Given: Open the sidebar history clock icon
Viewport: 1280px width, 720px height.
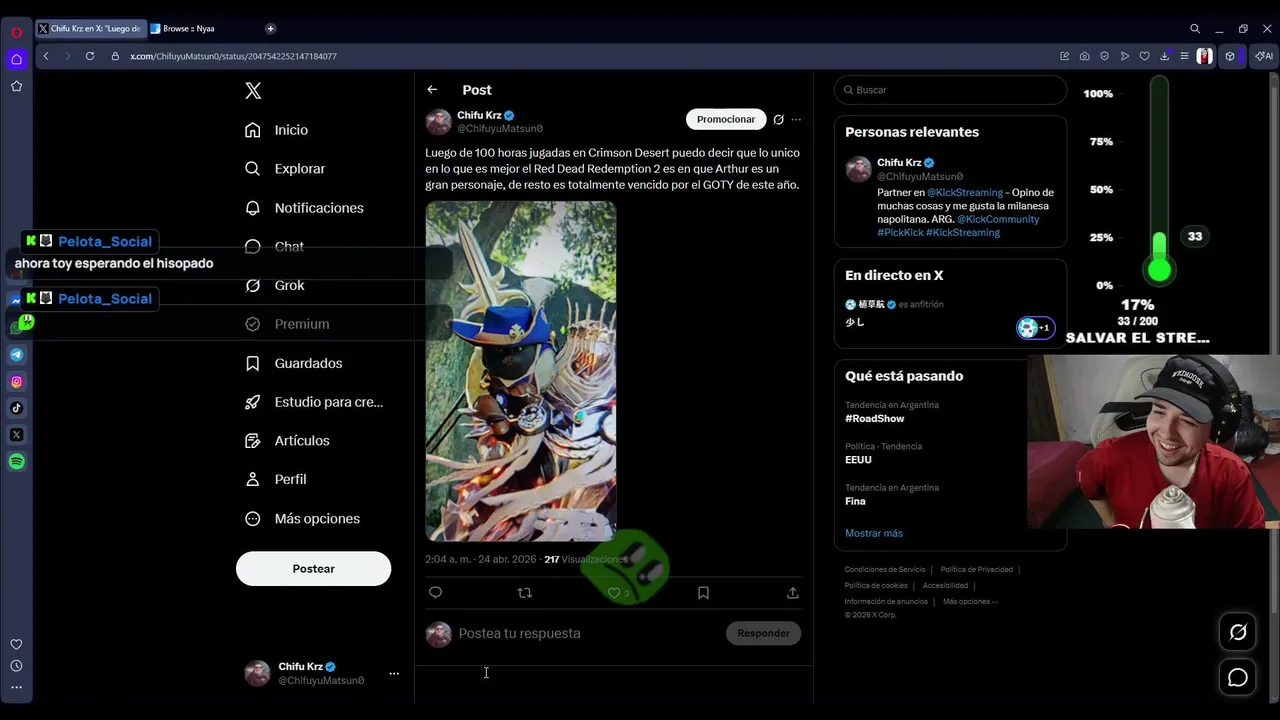Looking at the screenshot, I should point(16,666).
